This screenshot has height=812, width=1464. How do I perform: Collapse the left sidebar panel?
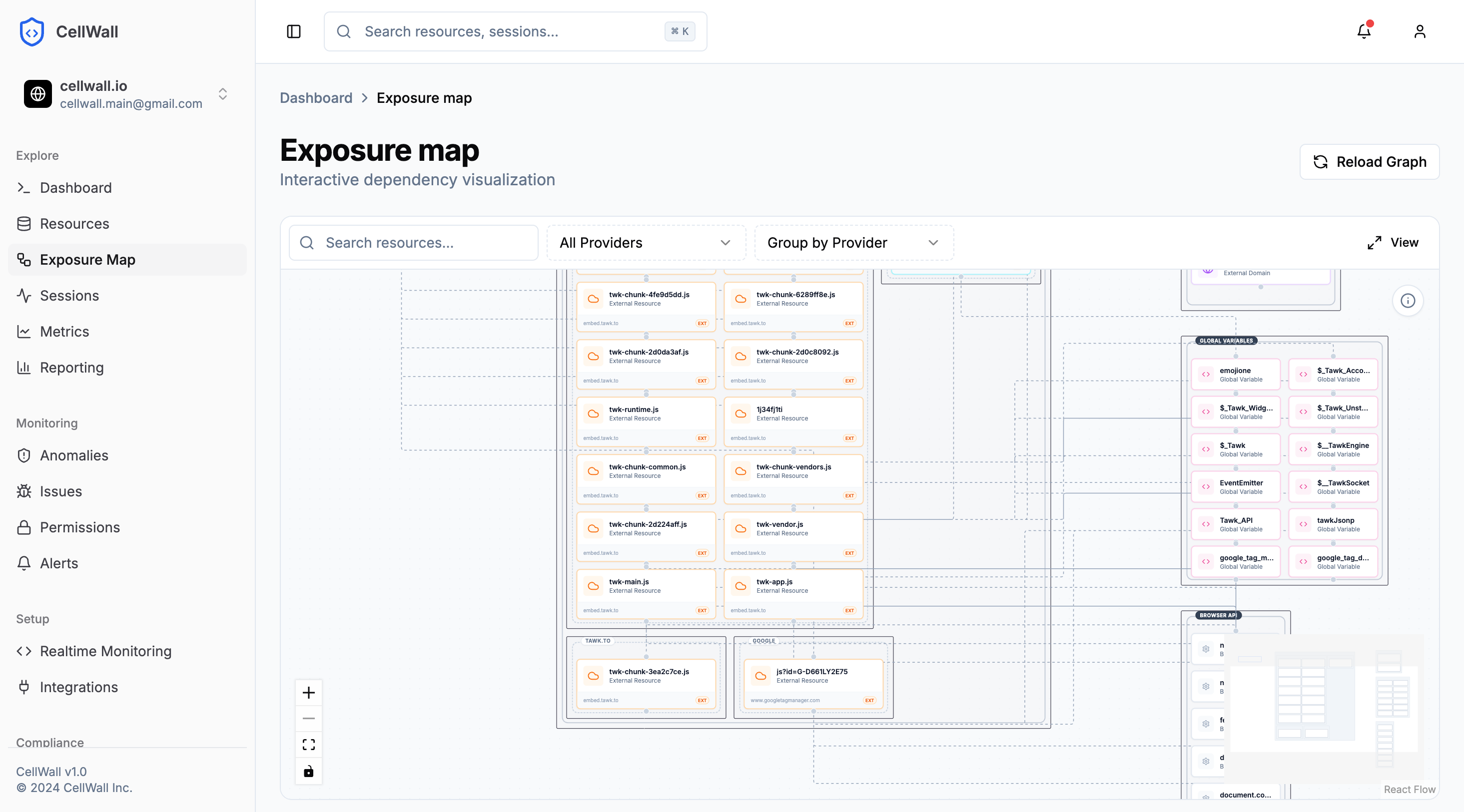point(294,31)
